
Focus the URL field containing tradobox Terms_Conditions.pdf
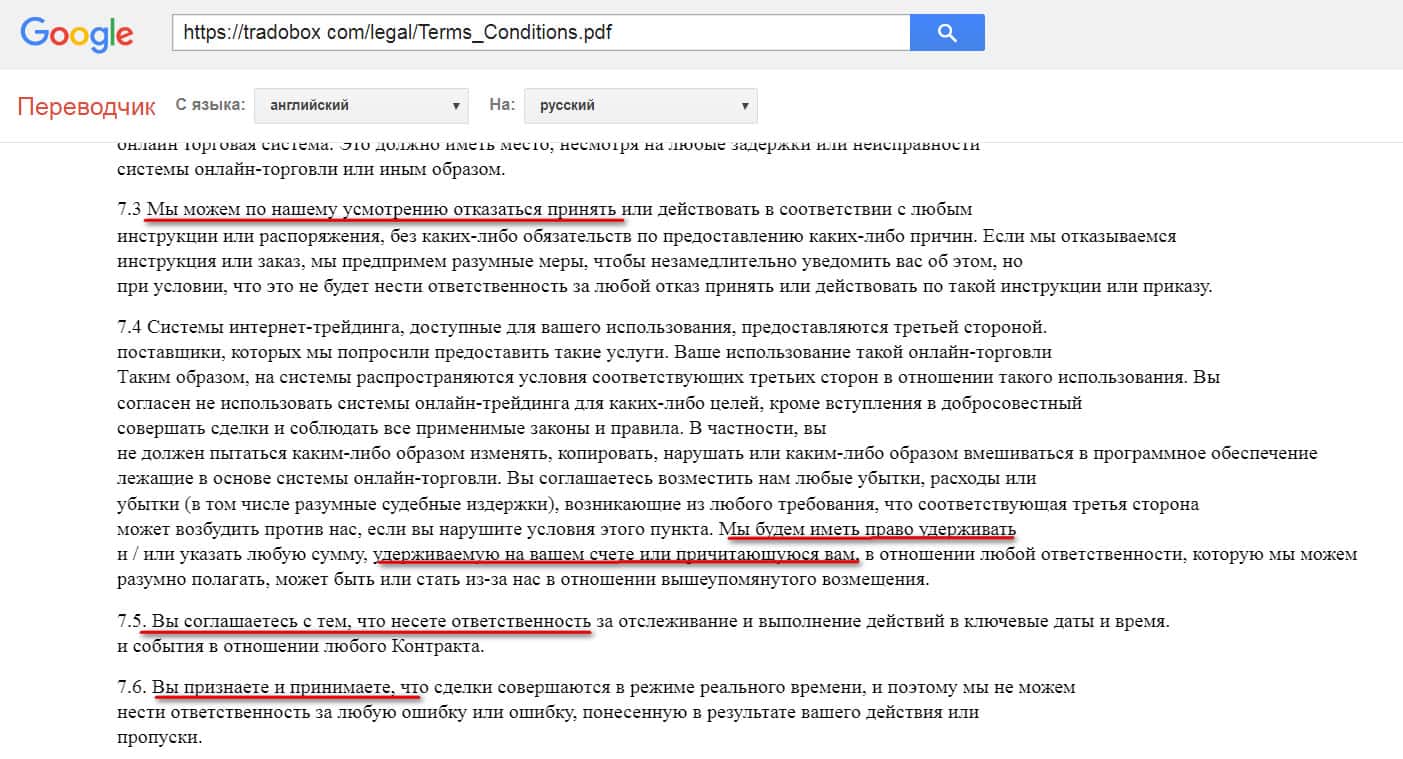tap(541, 33)
